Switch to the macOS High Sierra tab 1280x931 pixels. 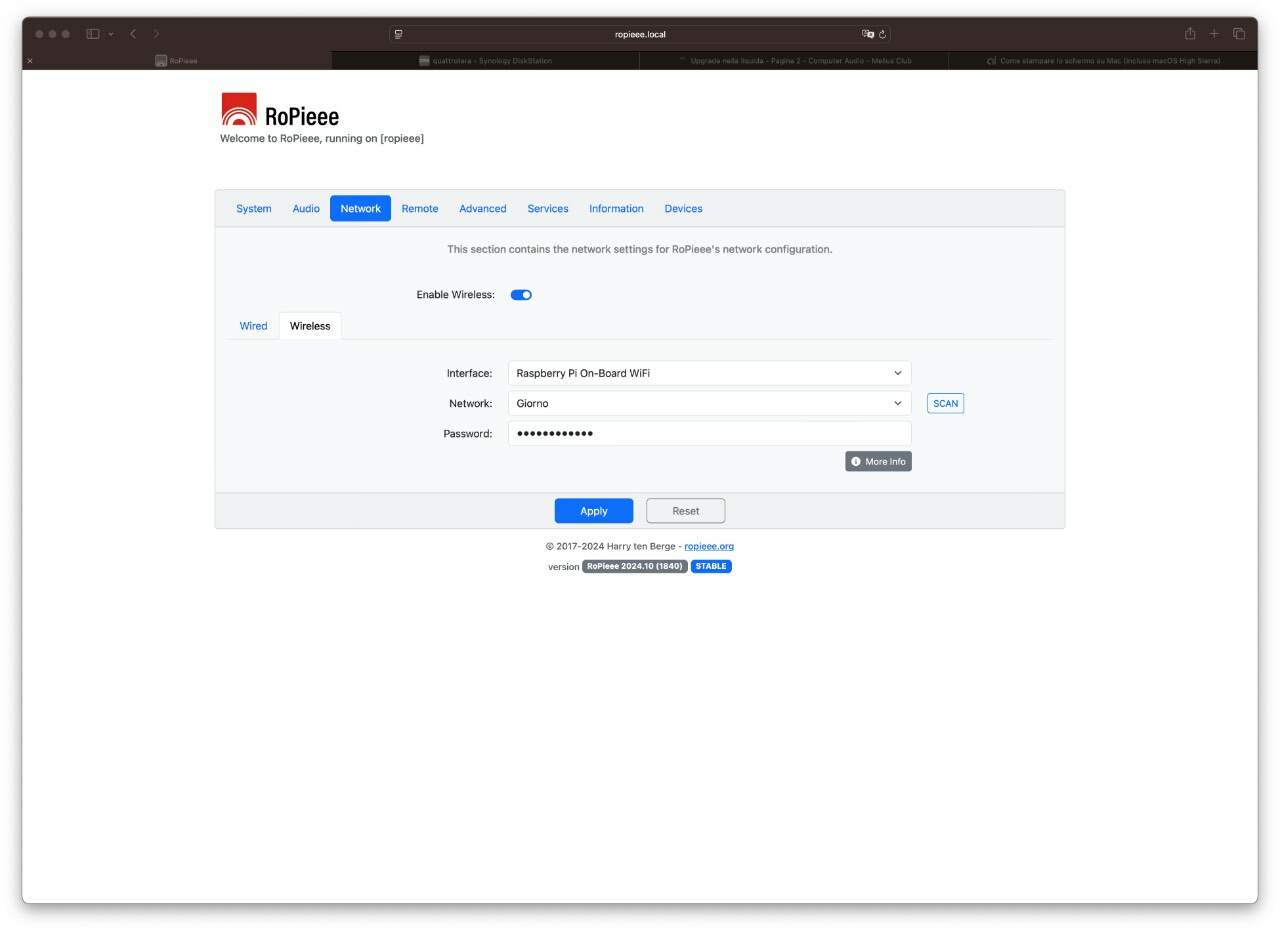pyautogui.click(x=1103, y=61)
